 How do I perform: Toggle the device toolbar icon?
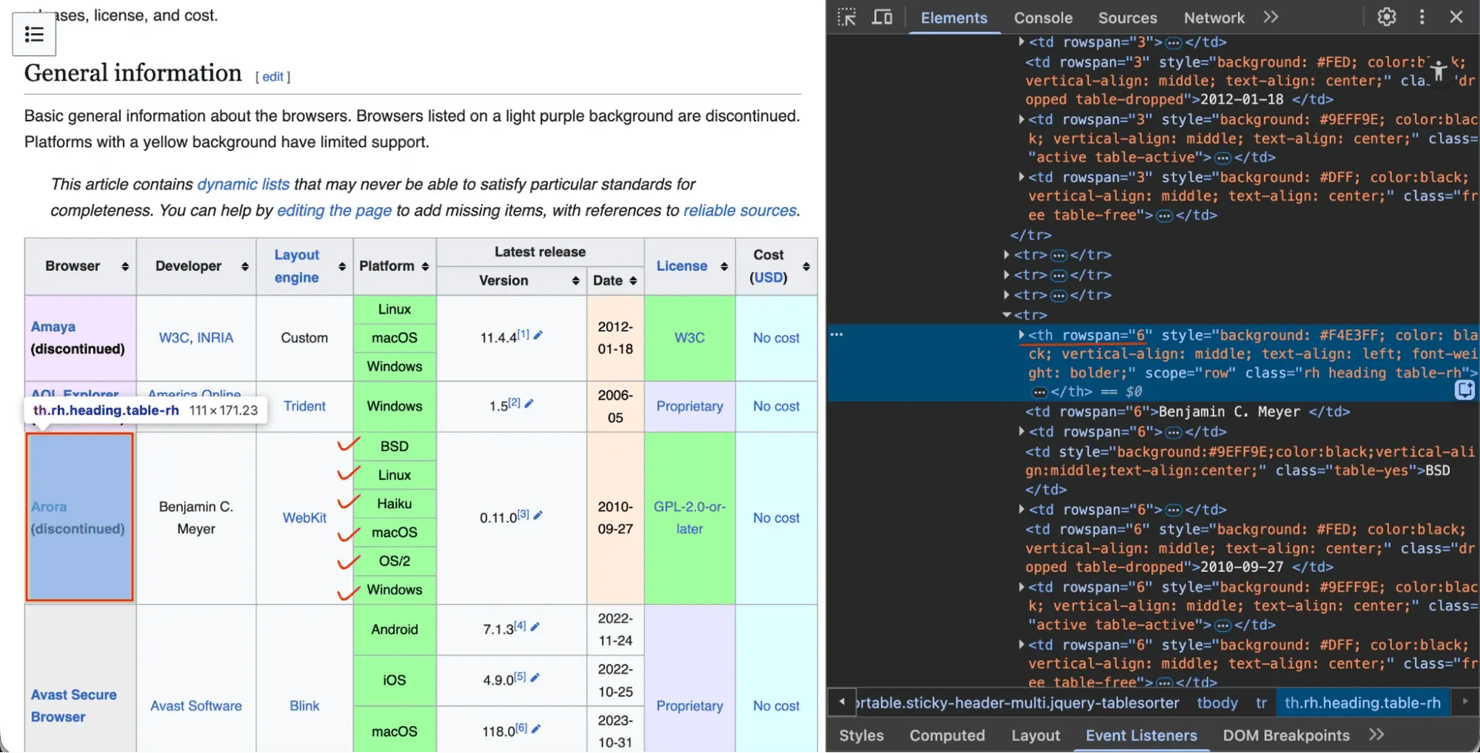(x=882, y=17)
